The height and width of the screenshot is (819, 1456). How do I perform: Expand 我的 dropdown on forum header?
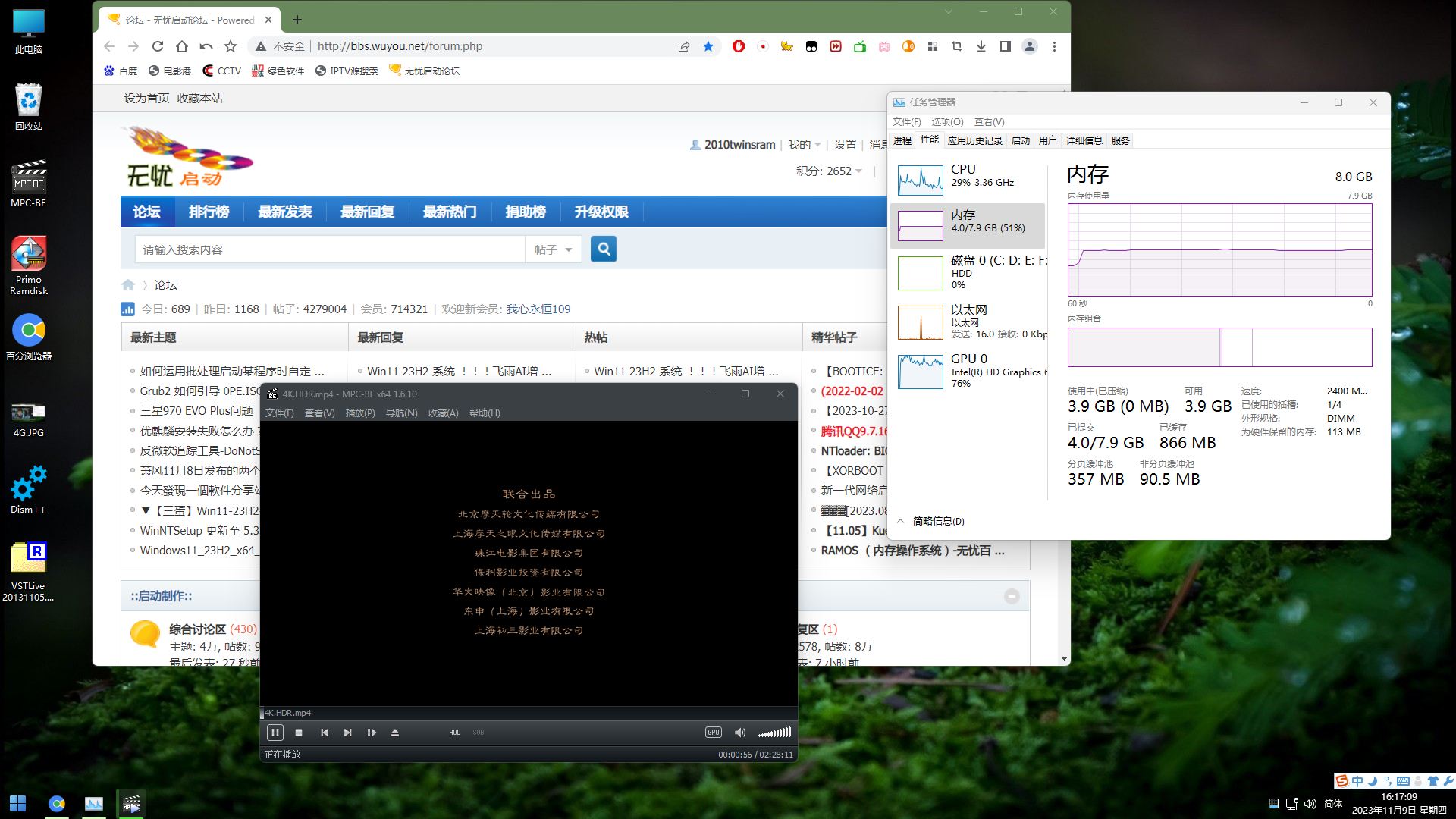tap(804, 144)
